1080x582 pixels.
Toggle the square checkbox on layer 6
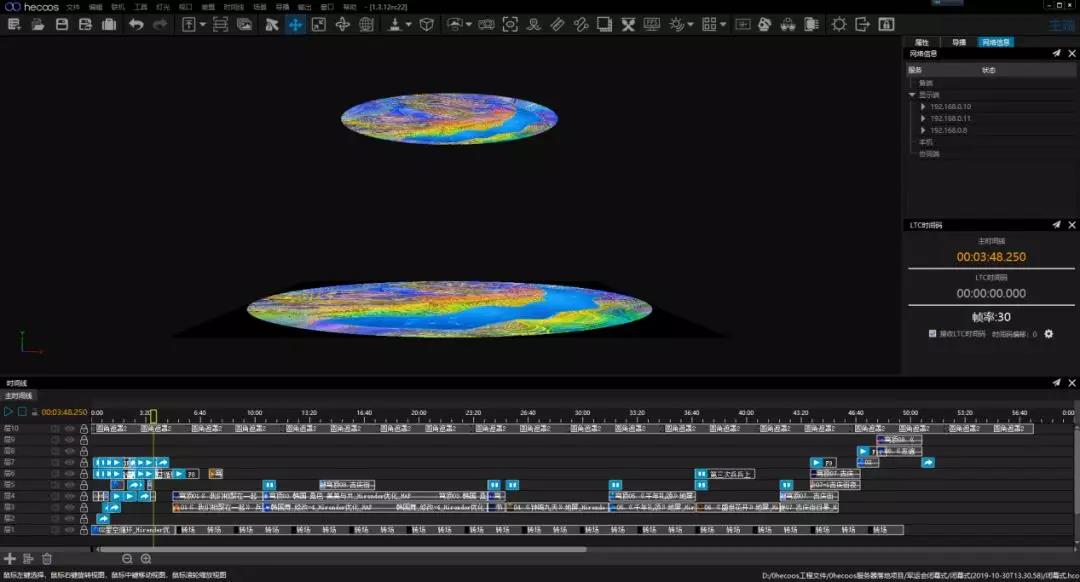click(x=55, y=474)
